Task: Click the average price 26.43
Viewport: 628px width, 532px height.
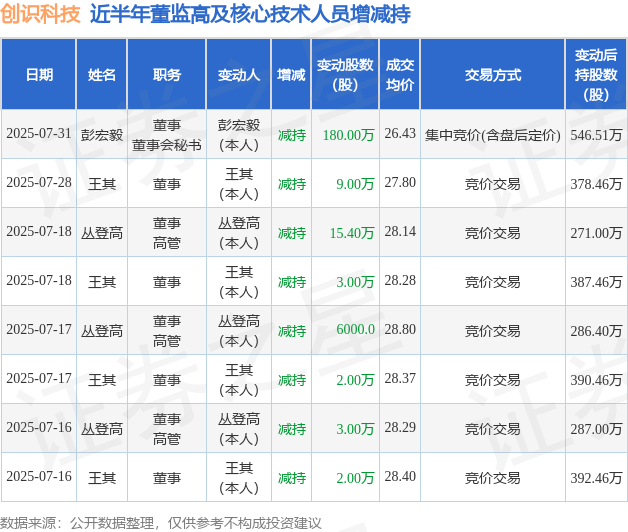Action: tap(400, 133)
